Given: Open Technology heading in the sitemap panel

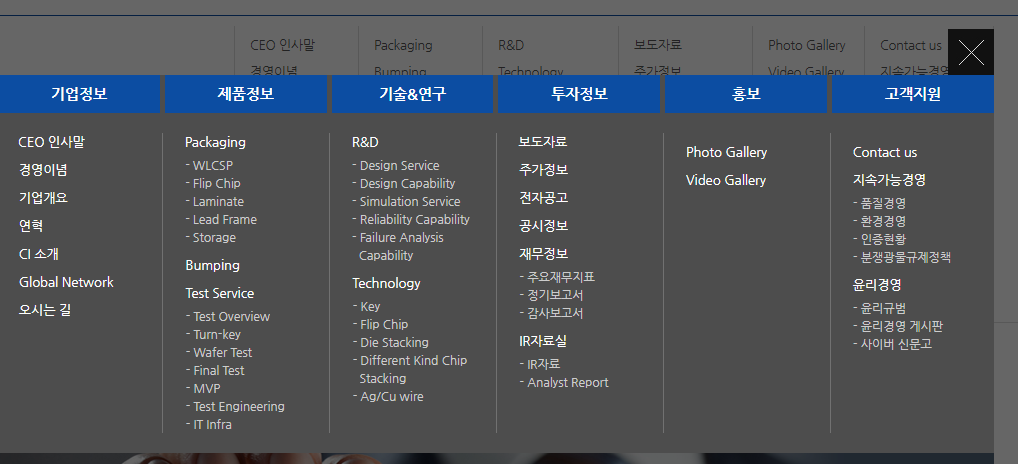Looking at the screenshot, I should point(386,283).
